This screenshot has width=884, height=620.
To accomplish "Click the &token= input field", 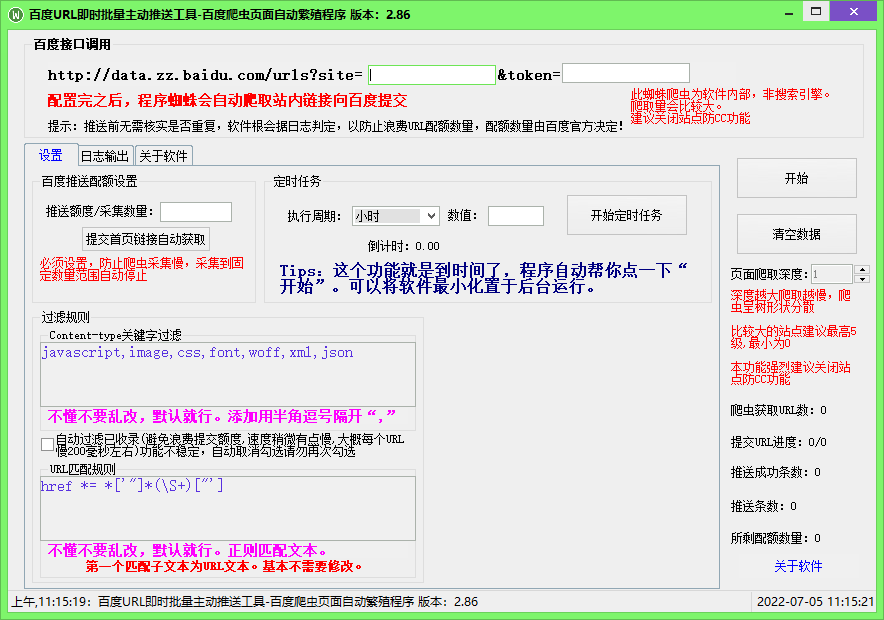I will (x=626, y=73).
